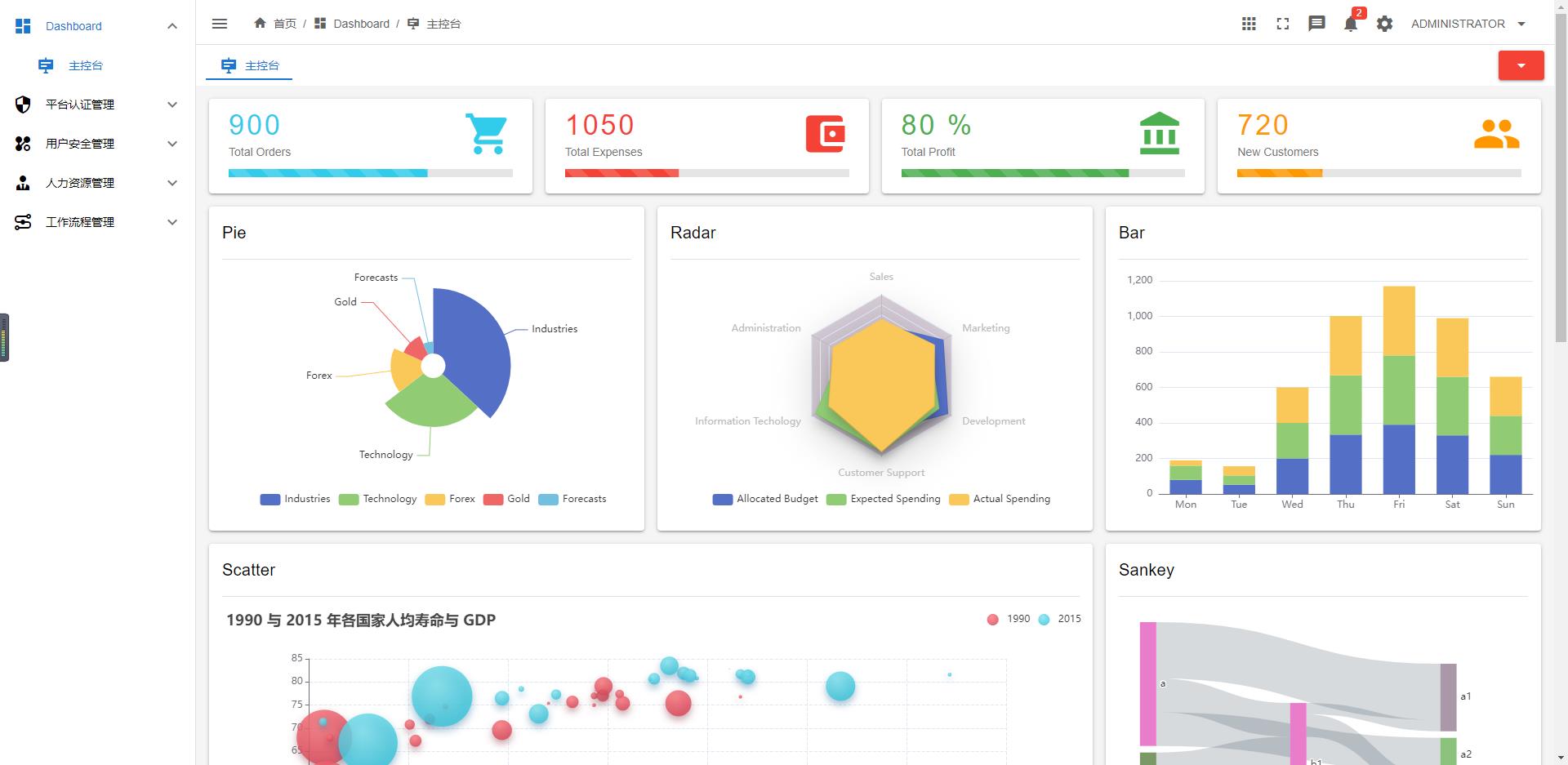Click the home icon in breadcrumb

point(260,23)
